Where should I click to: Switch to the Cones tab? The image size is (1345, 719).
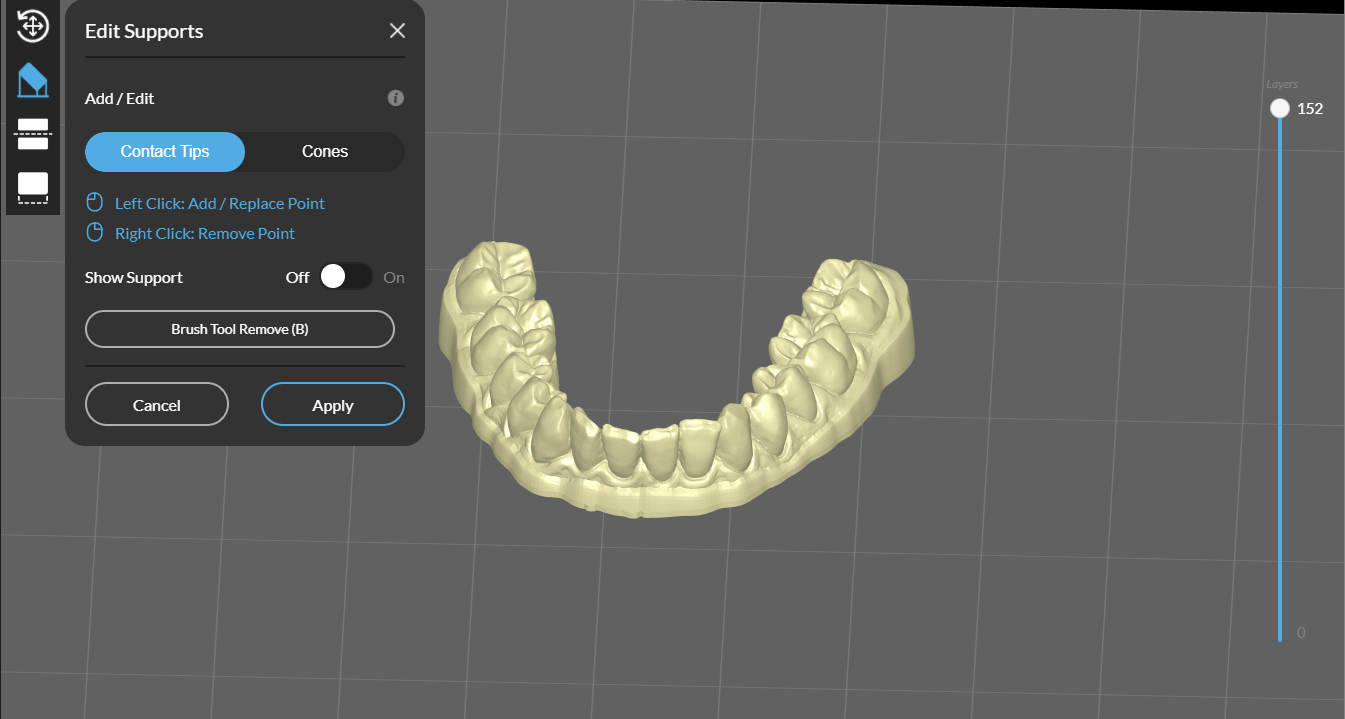click(x=325, y=152)
